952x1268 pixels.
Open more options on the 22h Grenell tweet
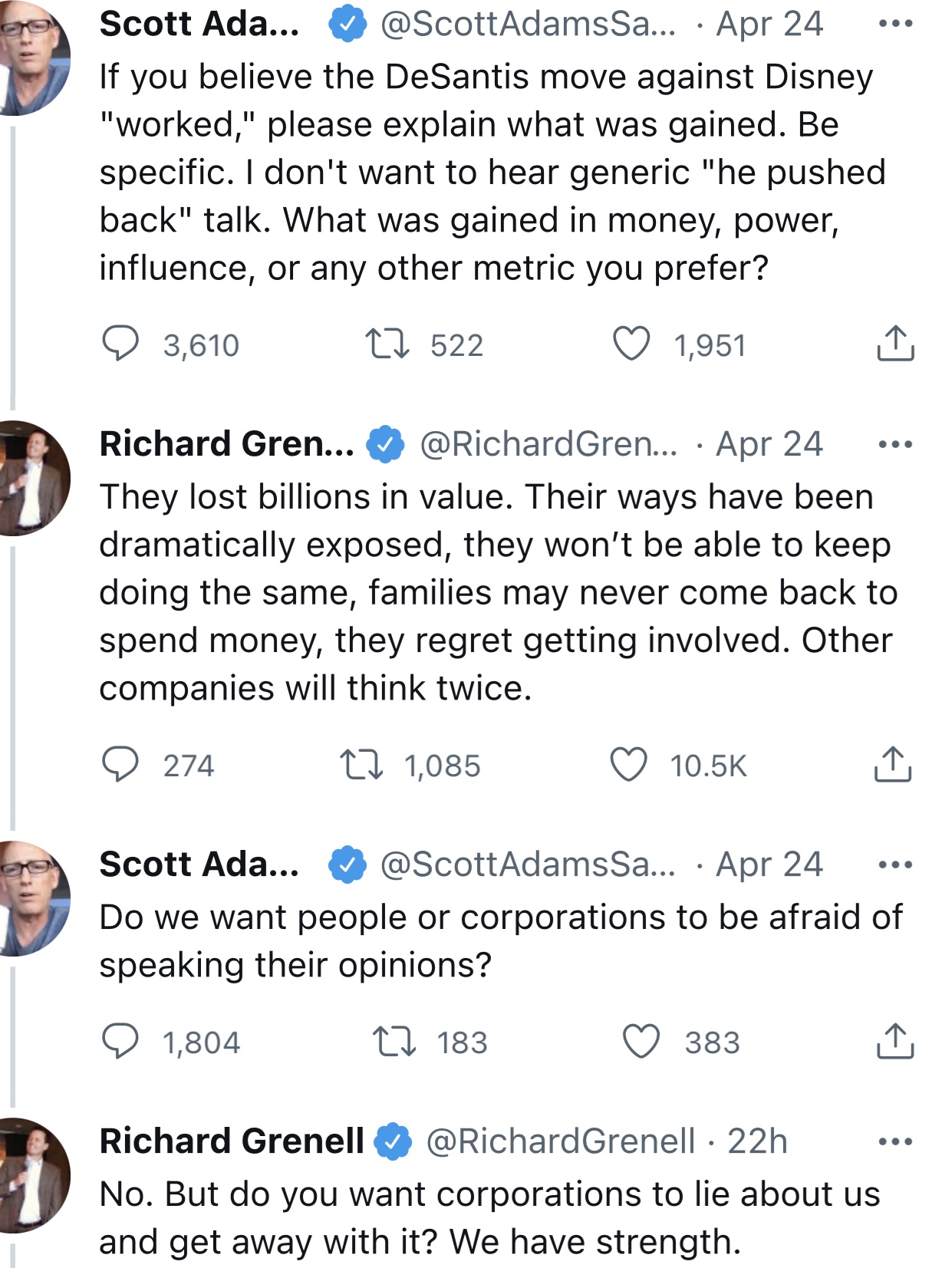coord(894,1141)
